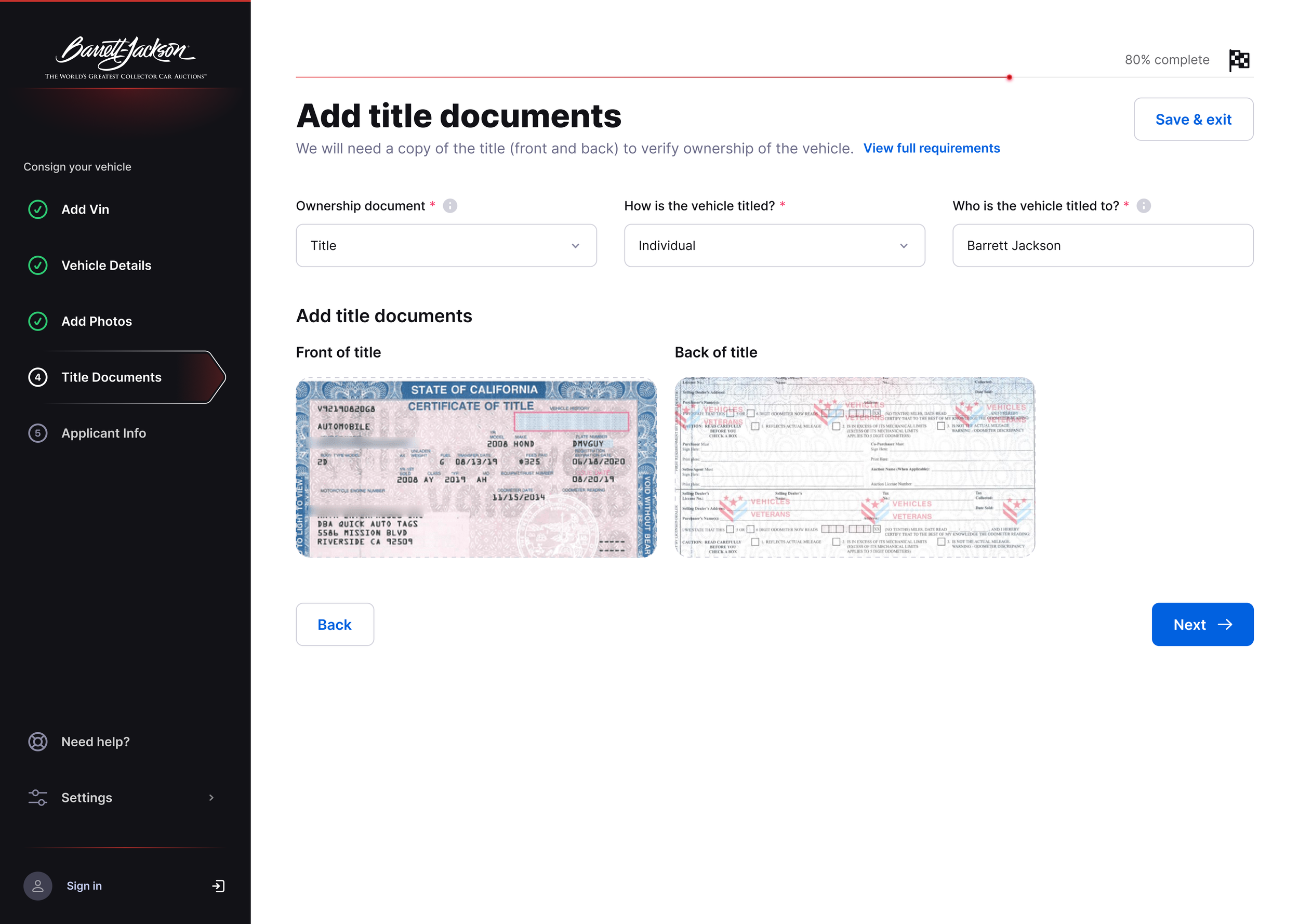1299x924 pixels.
Task: Click the Vehicle Details green checkmark icon
Action: click(38, 265)
